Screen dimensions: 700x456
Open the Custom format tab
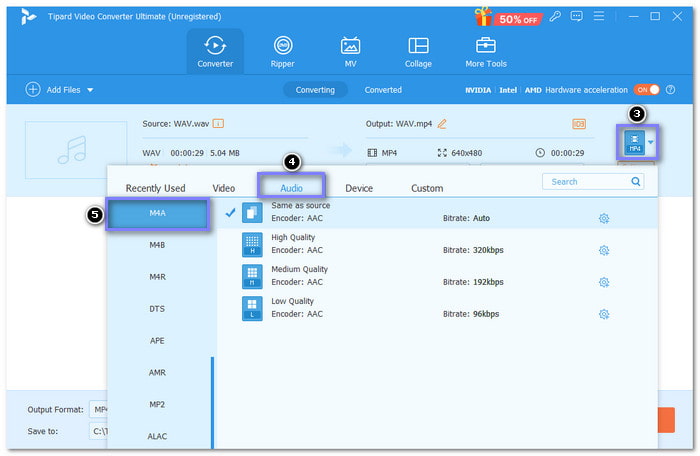427,188
